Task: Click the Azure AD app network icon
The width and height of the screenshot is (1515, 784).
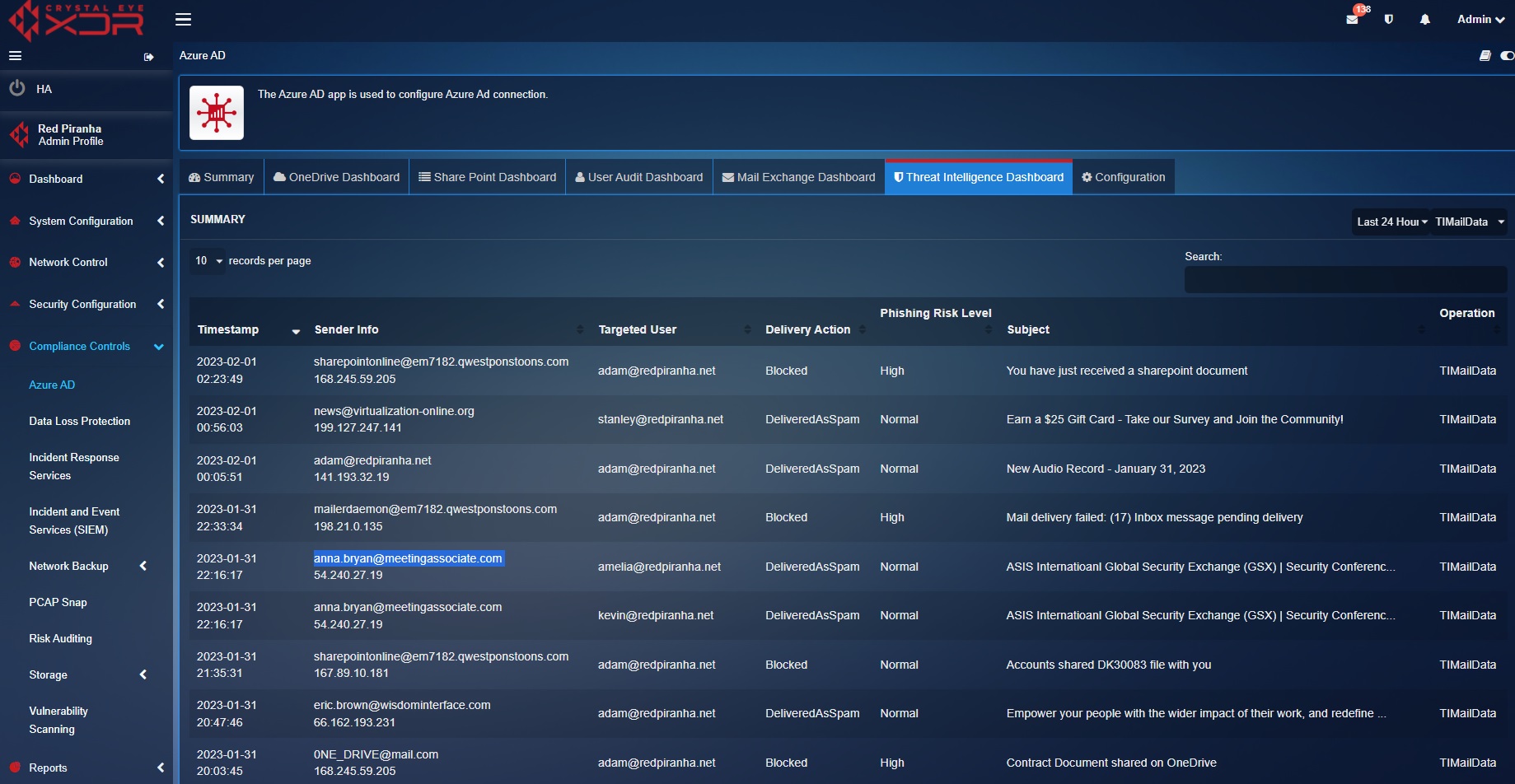Action: point(217,113)
